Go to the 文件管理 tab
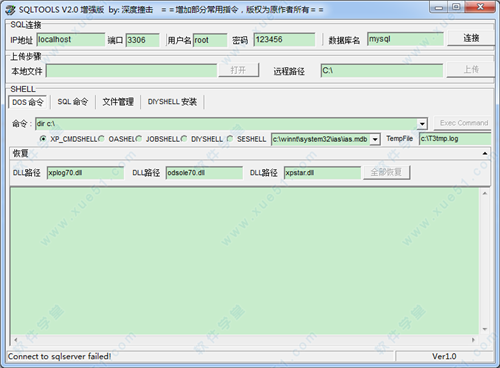 point(118,102)
